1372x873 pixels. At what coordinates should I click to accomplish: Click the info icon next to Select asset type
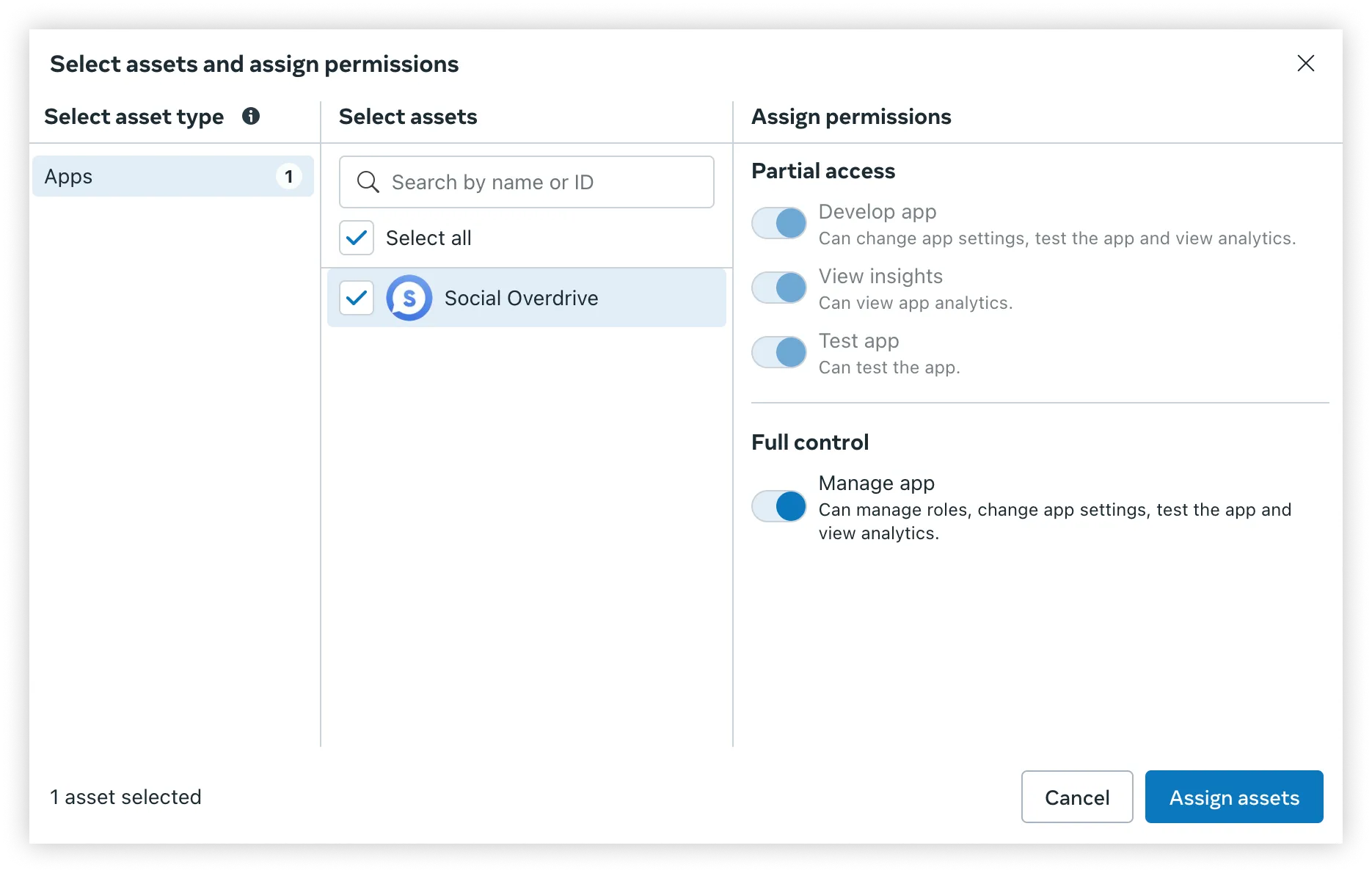click(251, 116)
